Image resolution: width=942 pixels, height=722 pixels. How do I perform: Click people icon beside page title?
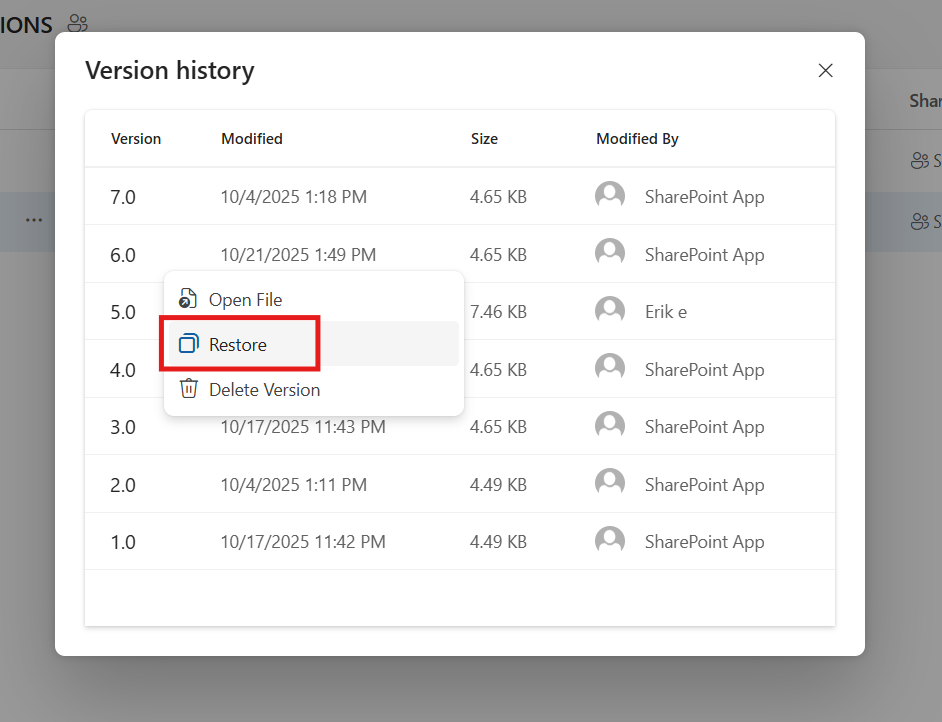coord(77,23)
